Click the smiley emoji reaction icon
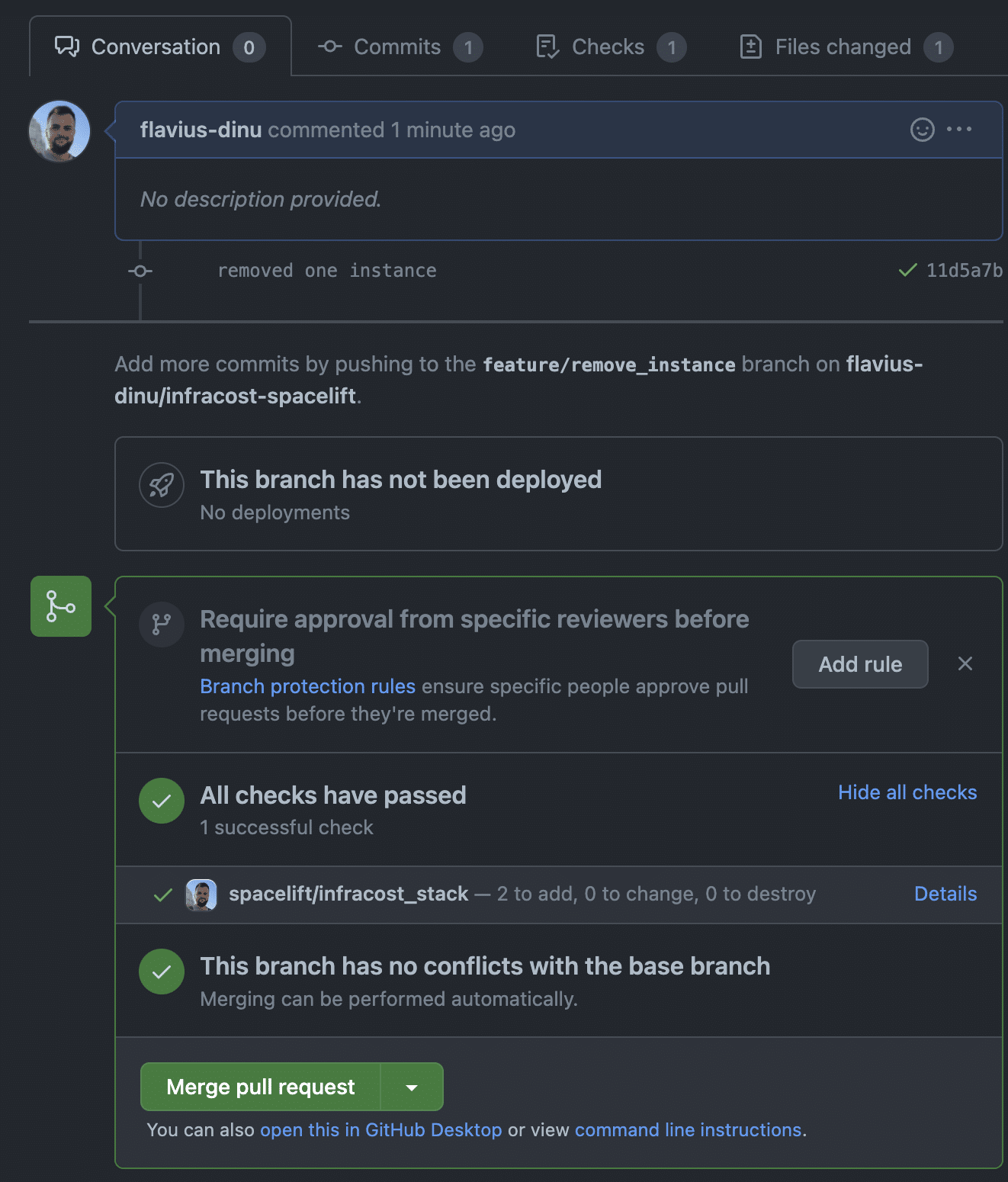This screenshot has width=1008, height=1182. (922, 130)
